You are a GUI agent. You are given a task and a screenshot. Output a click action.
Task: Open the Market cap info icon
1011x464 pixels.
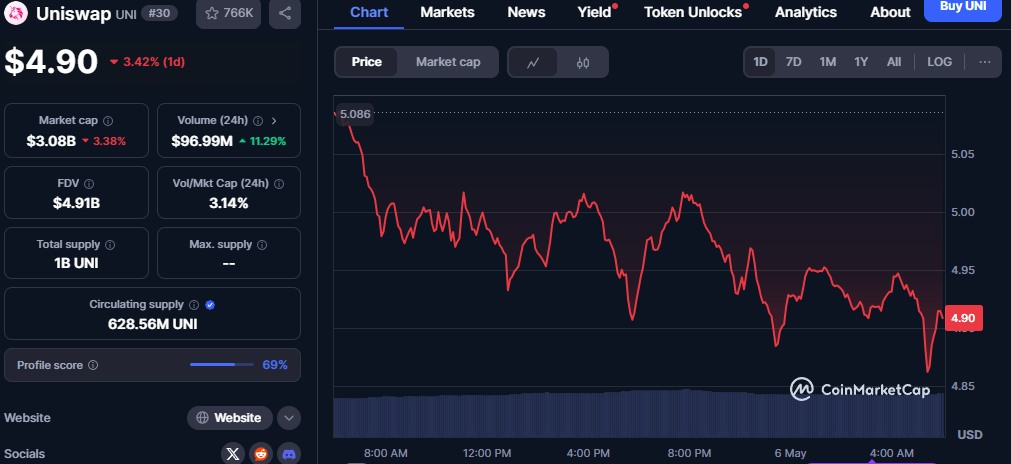pos(108,121)
